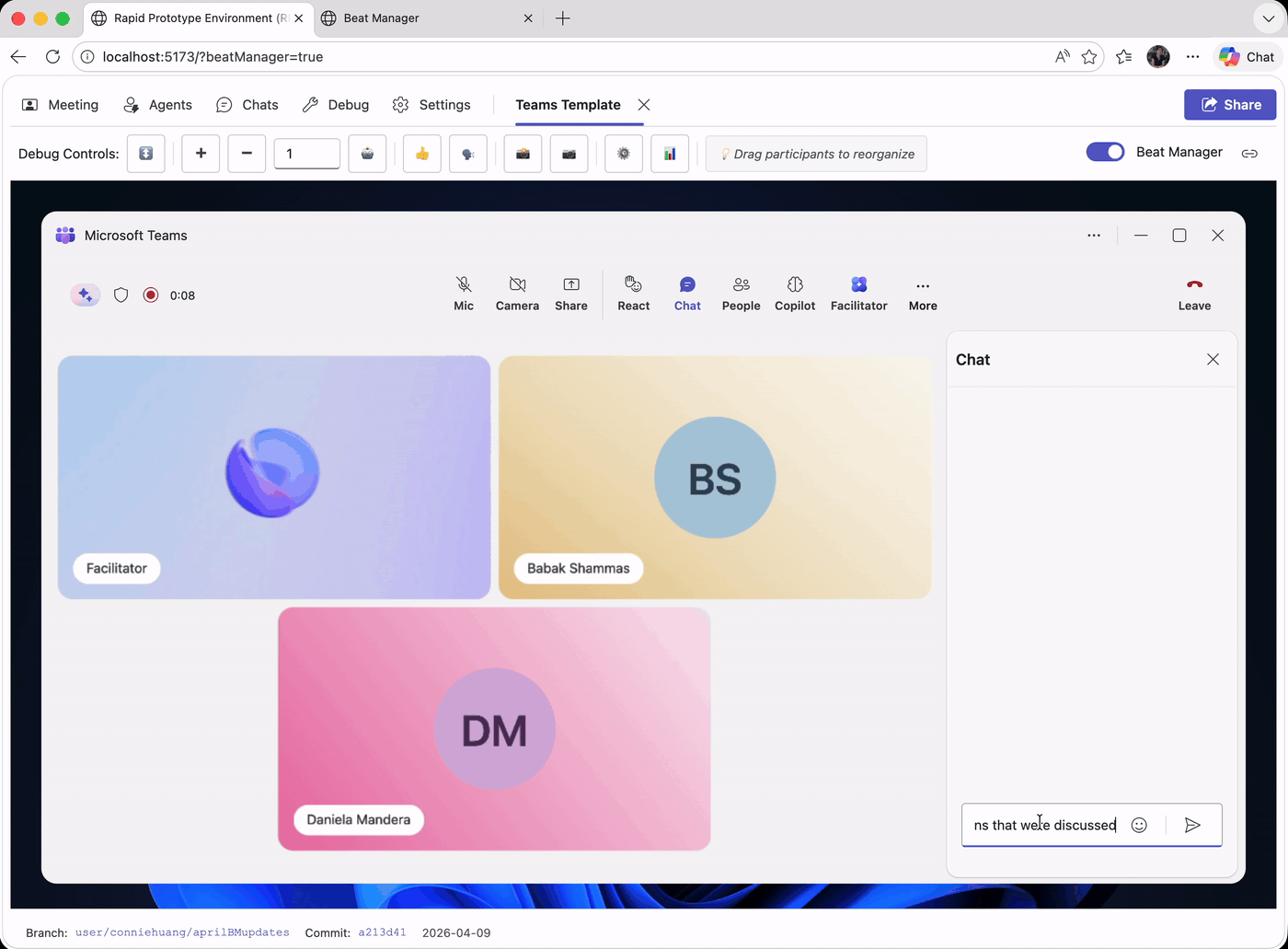Click the speaking head debug button
The image size is (1288, 949).
coord(468,154)
